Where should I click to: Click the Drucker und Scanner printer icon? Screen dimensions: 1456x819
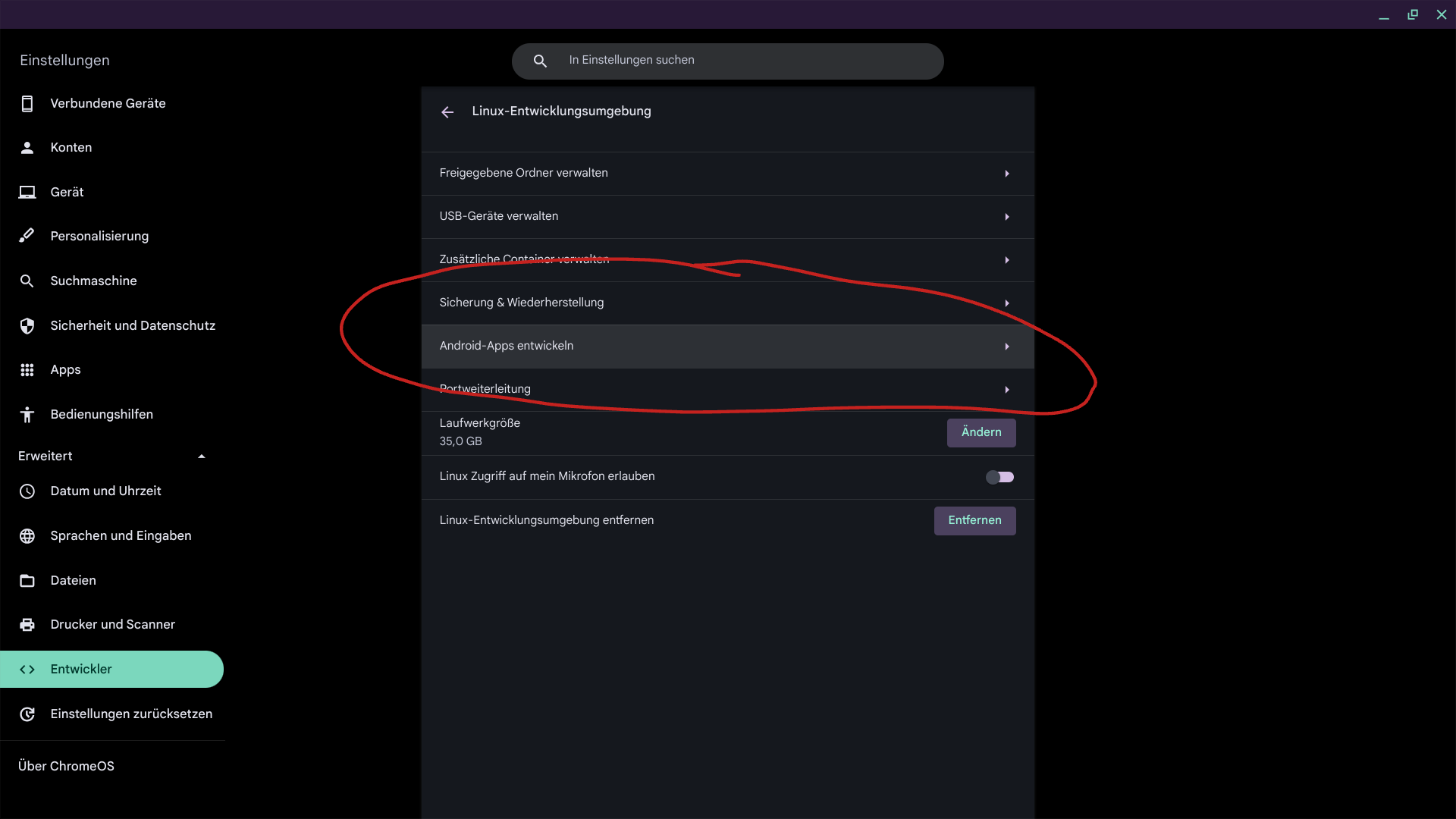pyautogui.click(x=27, y=625)
